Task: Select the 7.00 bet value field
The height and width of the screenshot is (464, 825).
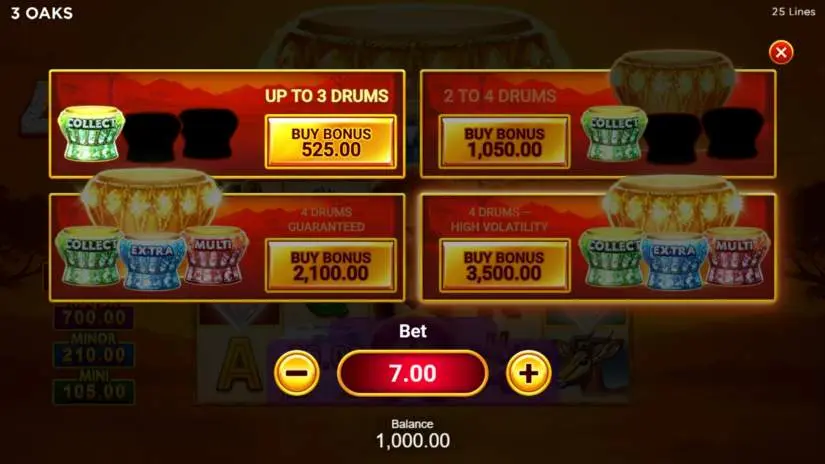Action: tap(412, 373)
